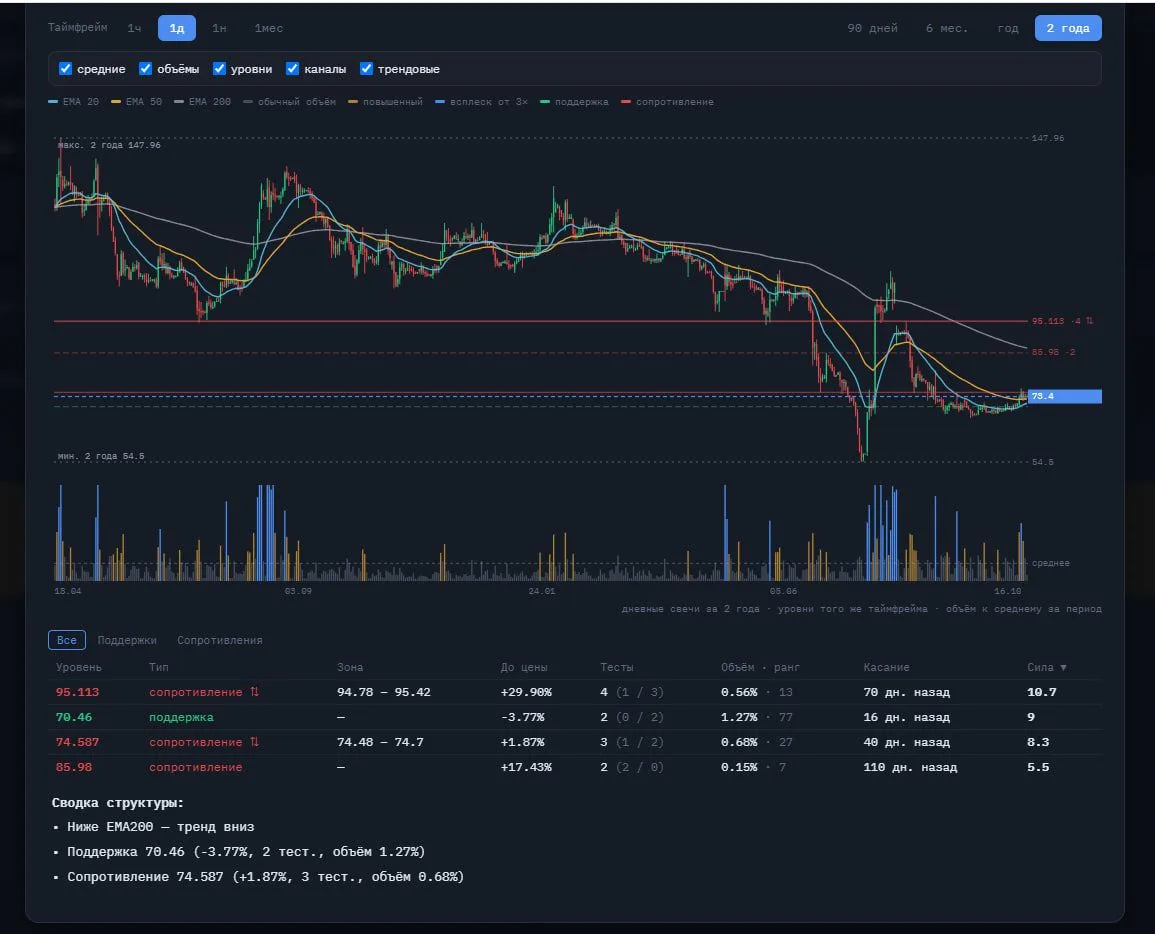1155x934 pixels.
Task: Click the всплеск от 3x legend entry
Action: [x=482, y=102]
